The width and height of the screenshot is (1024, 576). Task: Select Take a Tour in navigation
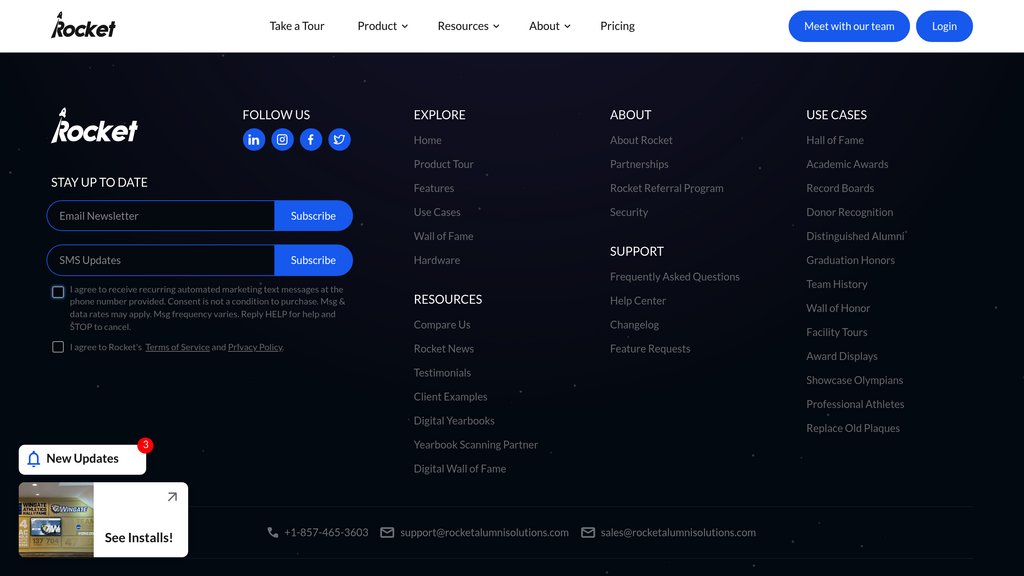[297, 26]
